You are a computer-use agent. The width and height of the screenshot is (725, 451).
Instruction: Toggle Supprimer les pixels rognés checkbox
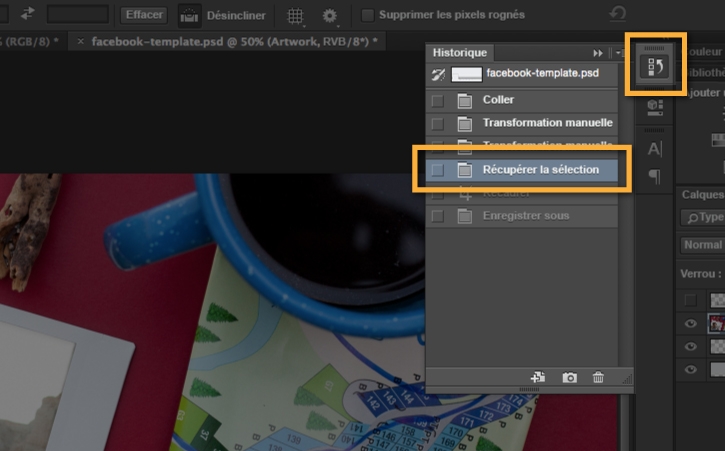(368, 15)
